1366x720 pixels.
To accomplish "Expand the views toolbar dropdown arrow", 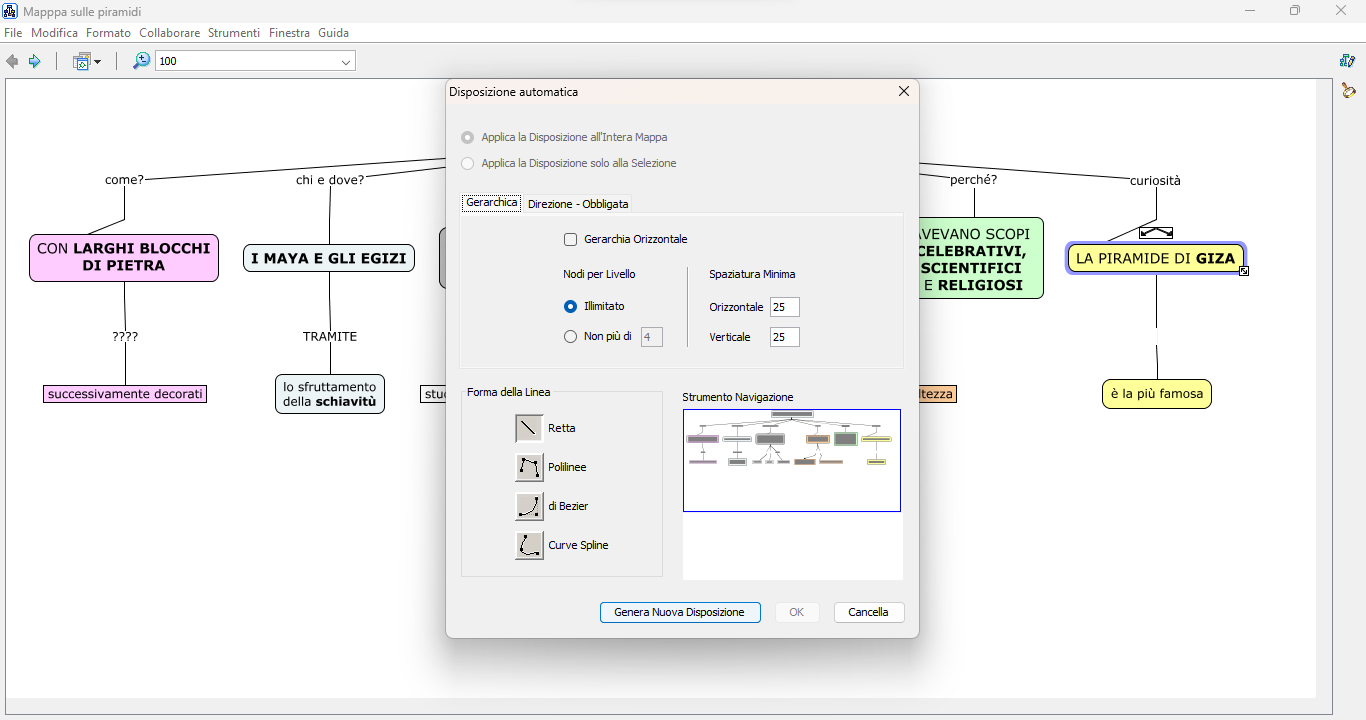I will click(97, 62).
